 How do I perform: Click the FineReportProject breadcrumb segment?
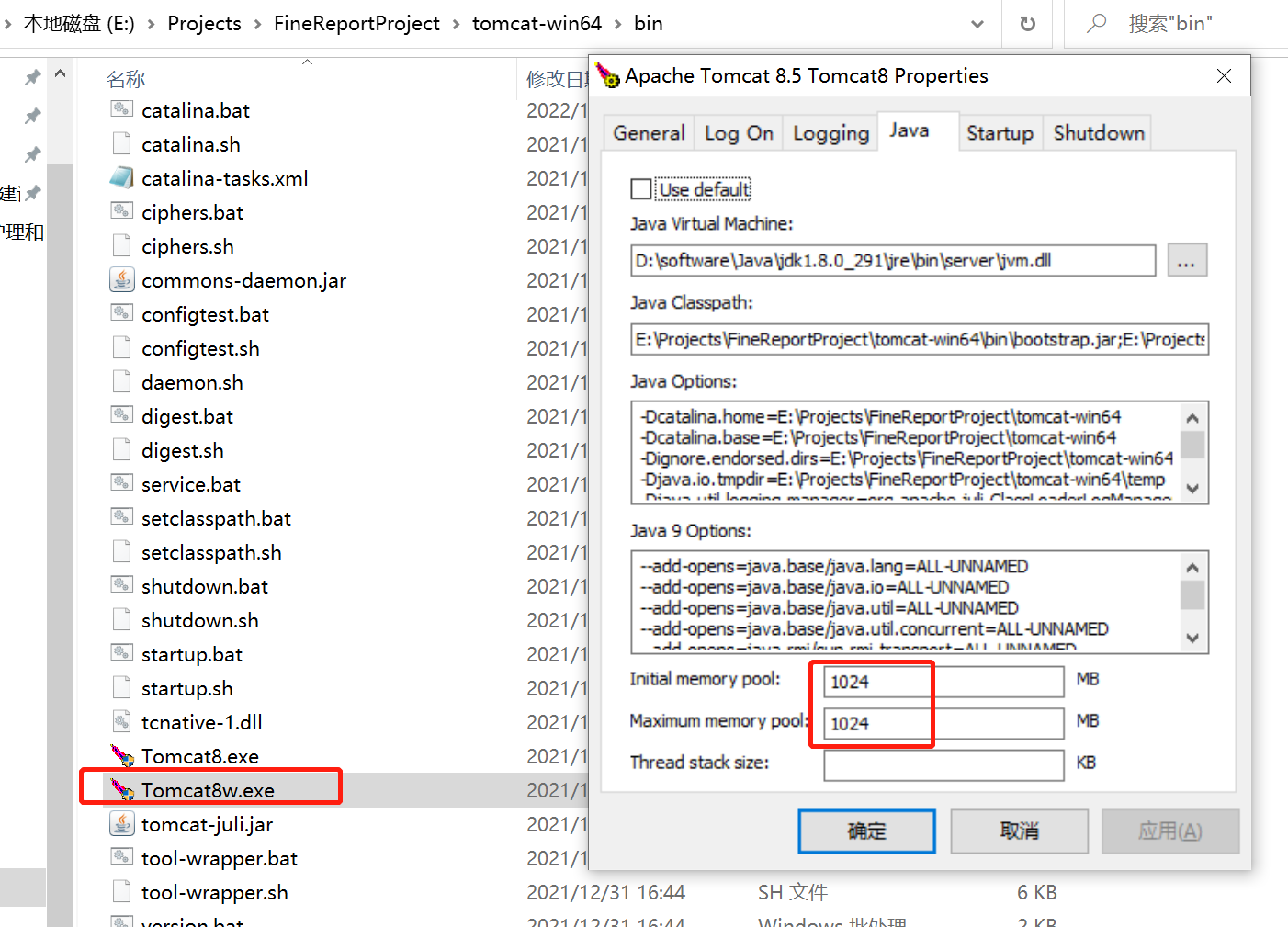[x=356, y=24]
